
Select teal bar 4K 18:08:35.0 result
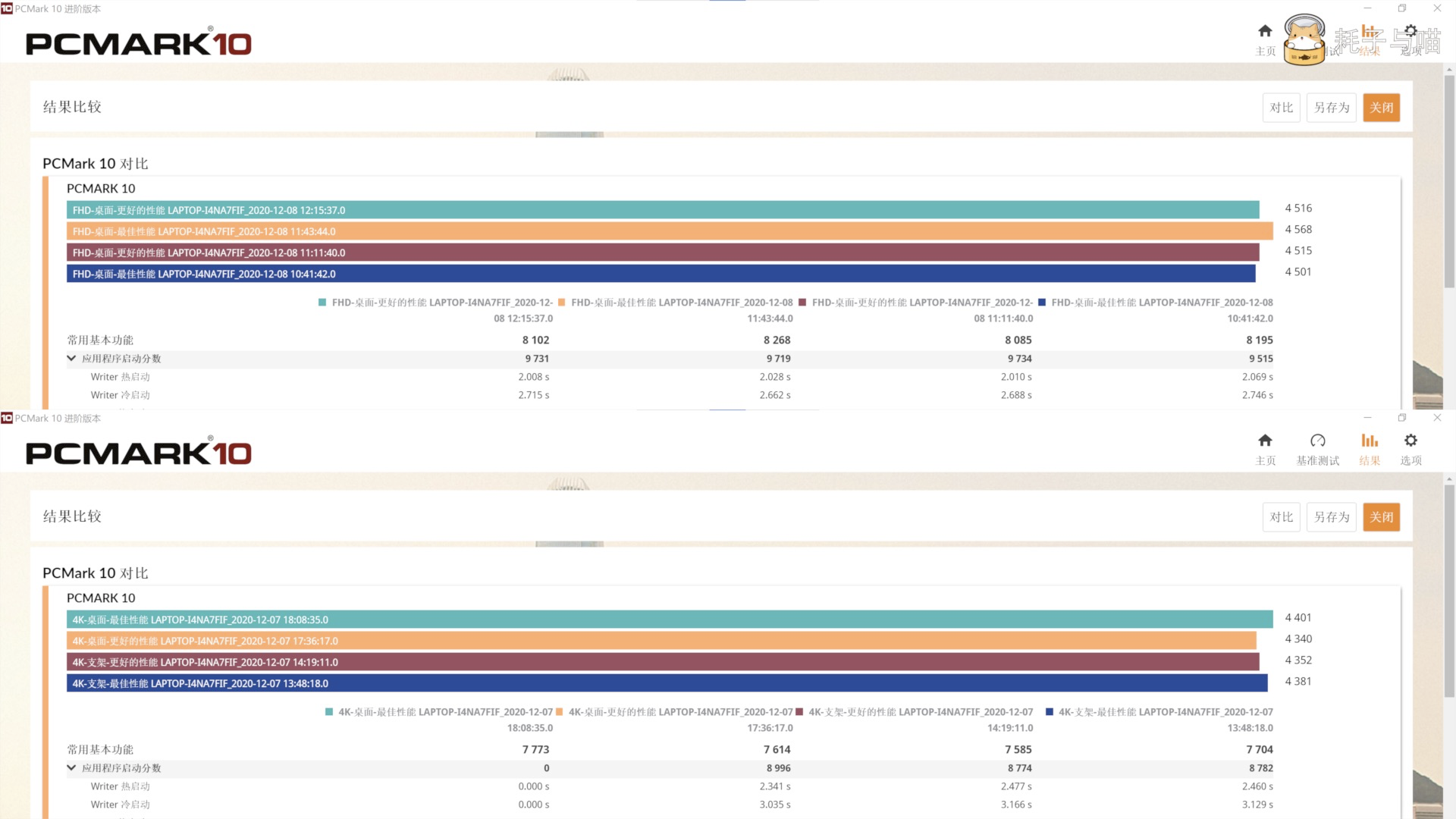pos(670,620)
